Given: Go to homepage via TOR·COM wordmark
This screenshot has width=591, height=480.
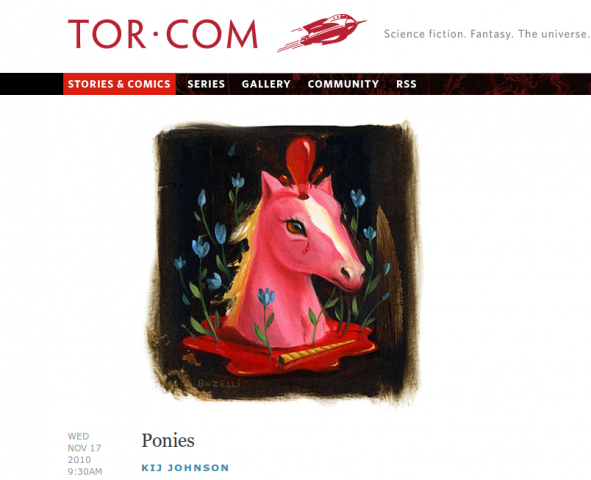Looking at the screenshot, I should pyautogui.click(x=163, y=34).
